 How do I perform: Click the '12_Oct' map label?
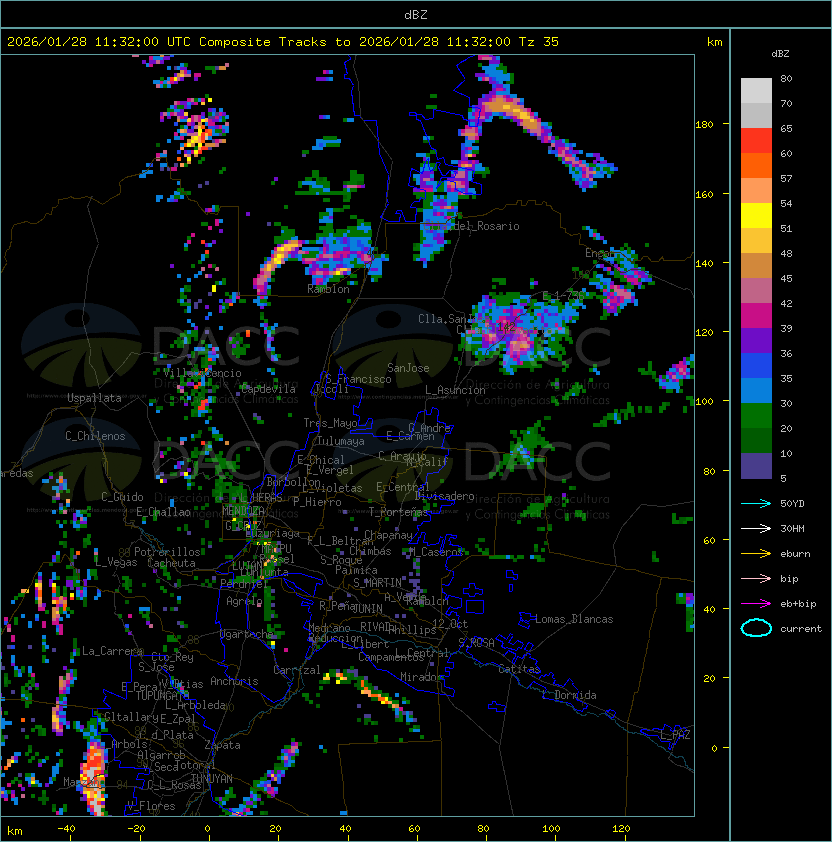(450, 624)
